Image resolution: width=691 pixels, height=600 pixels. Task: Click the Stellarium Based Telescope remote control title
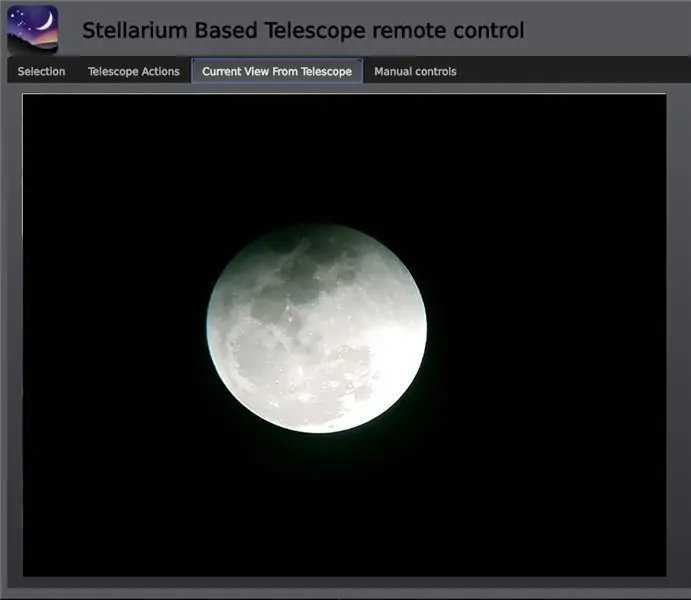point(303,30)
